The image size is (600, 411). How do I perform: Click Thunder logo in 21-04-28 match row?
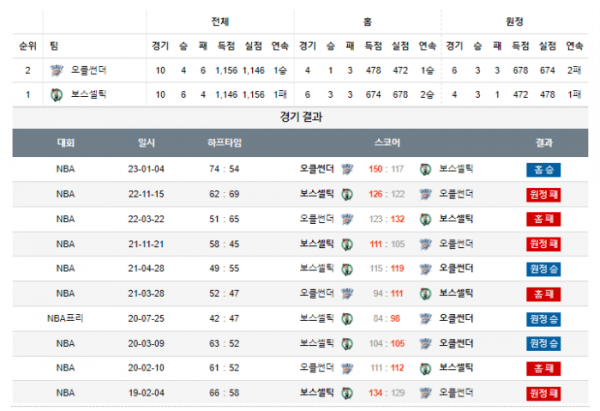pyautogui.click(x=426, y=269)
